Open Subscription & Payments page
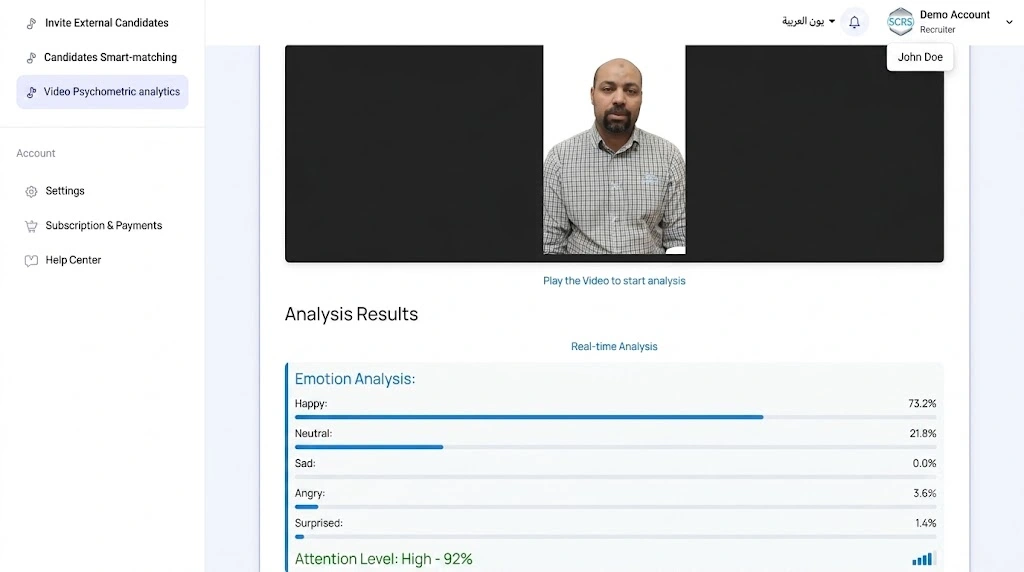1024x572 pixels. (103, 226)
